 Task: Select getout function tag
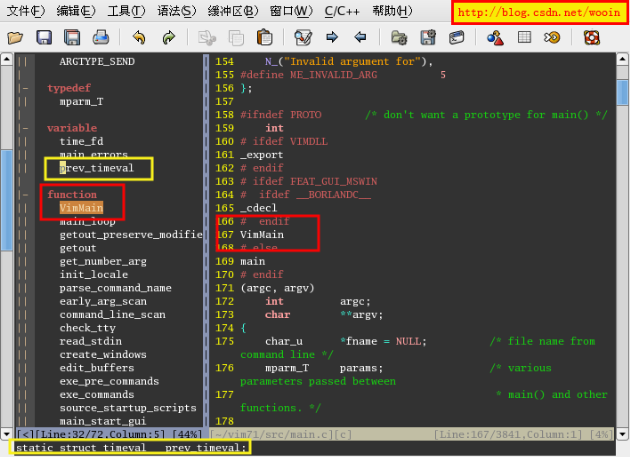(x=78, y=248)
